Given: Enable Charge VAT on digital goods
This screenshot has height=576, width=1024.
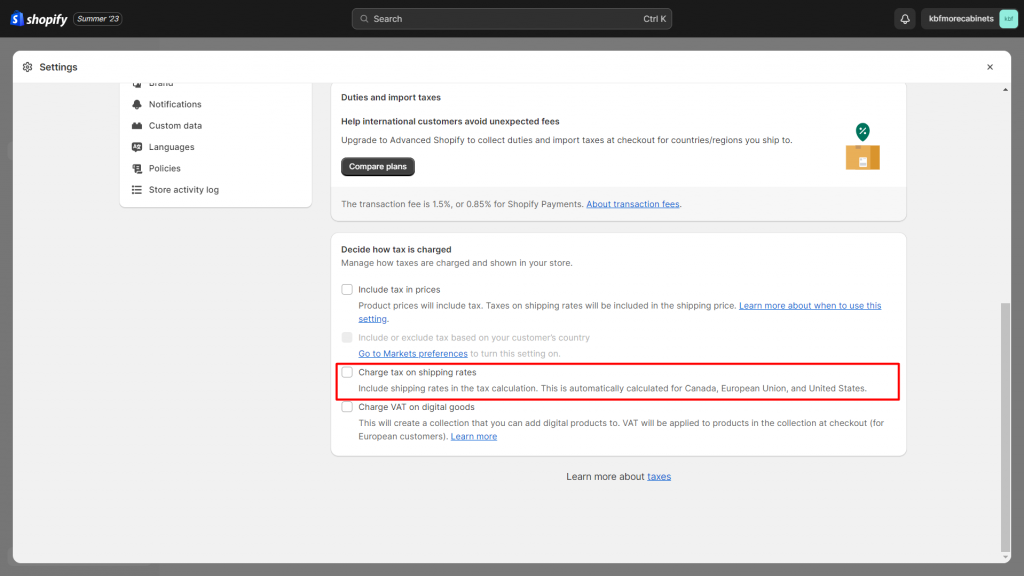Looking at the screenshot, I should pyautogui.click(x=347, y=407).
